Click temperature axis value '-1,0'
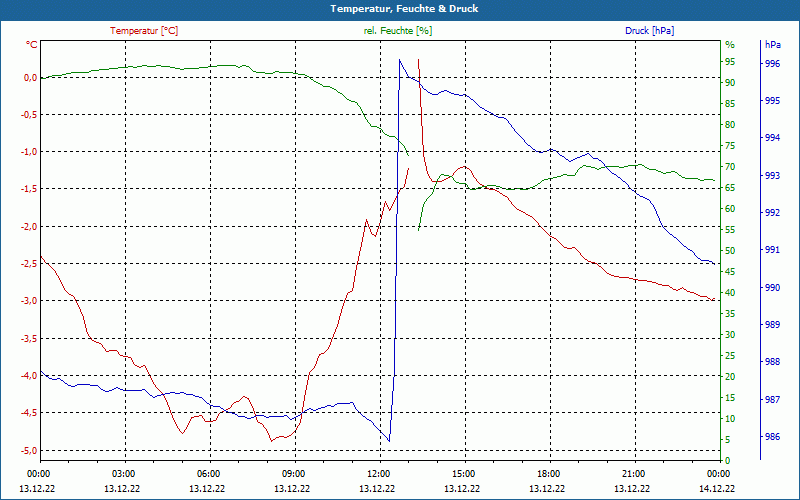This screenshot has width=800, height=500. [x=29, y=152]
